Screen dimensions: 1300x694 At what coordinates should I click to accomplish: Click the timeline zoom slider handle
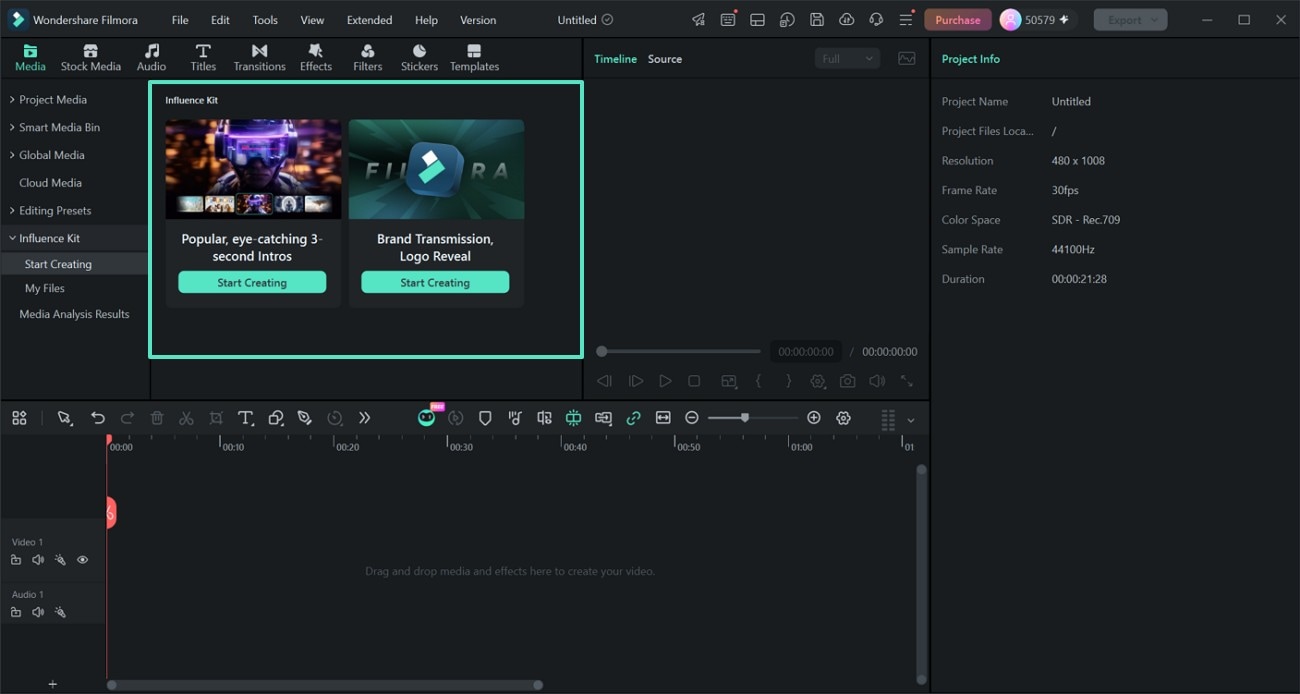tap(744, 418)
